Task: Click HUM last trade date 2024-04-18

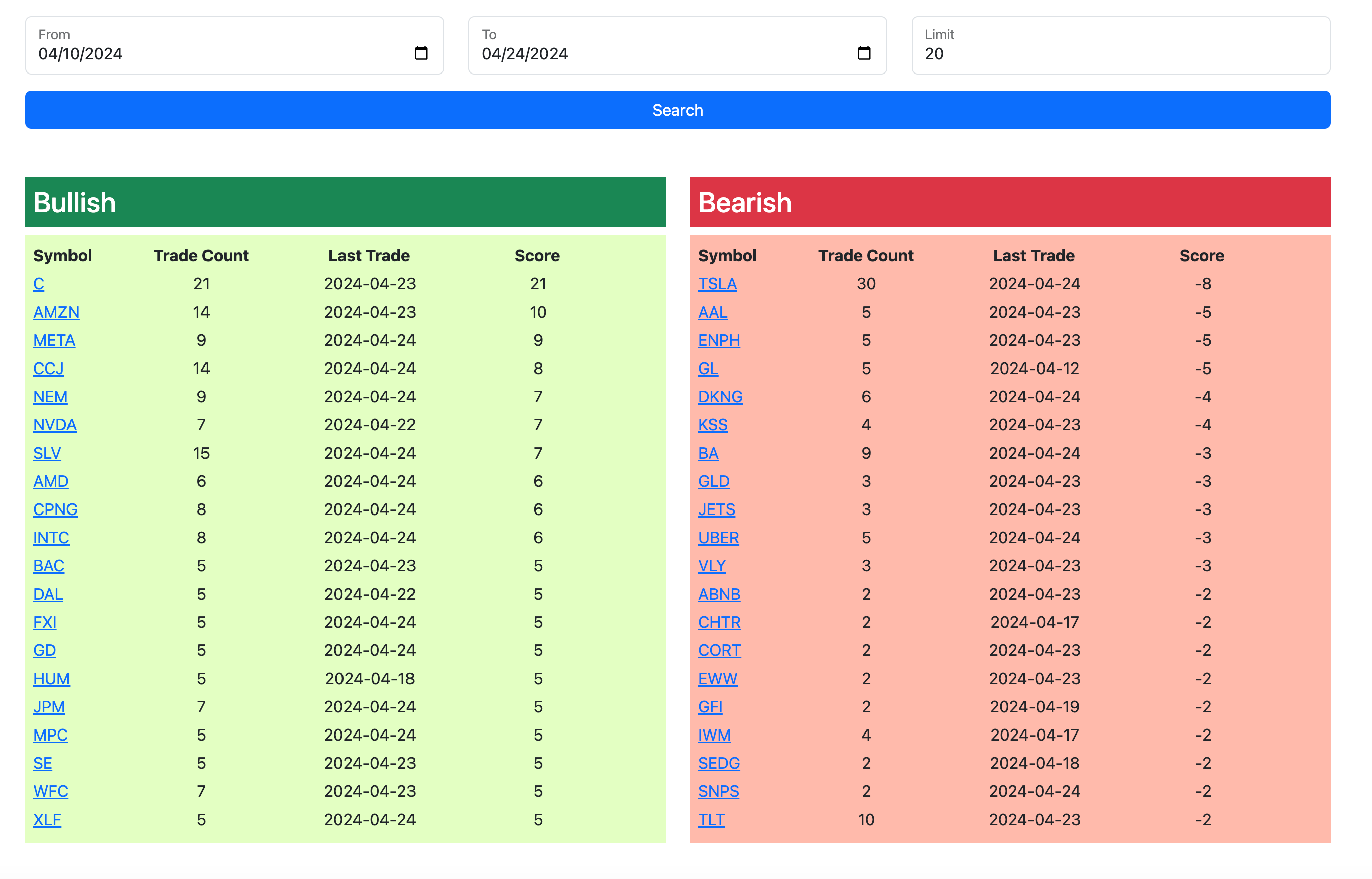Action: [x=370, y=679]
